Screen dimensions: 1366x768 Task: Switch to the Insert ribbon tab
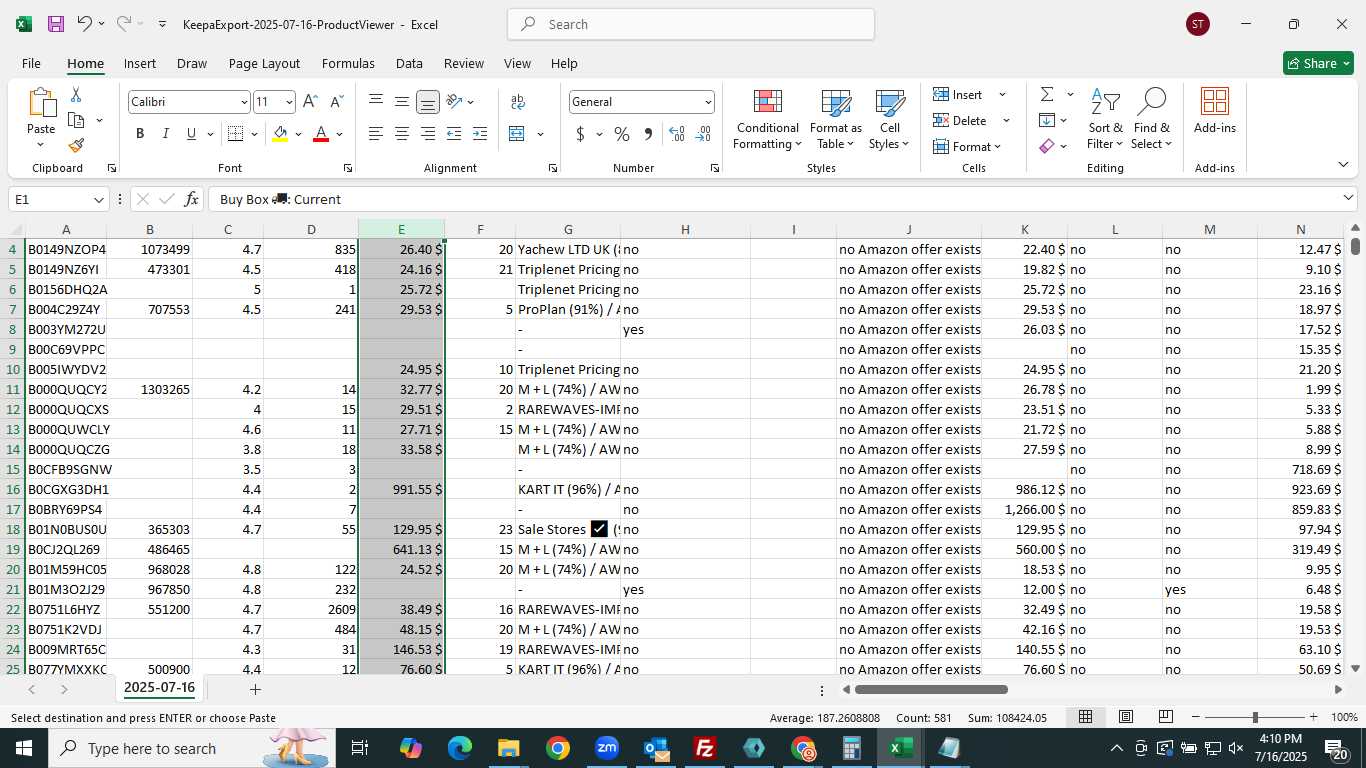pos(140,63)
